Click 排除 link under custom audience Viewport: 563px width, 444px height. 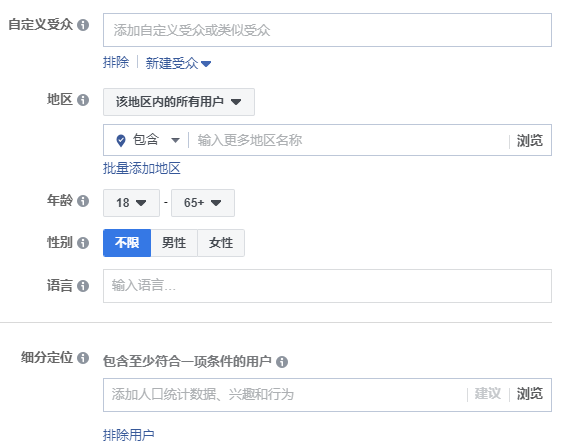click(116, 62)
